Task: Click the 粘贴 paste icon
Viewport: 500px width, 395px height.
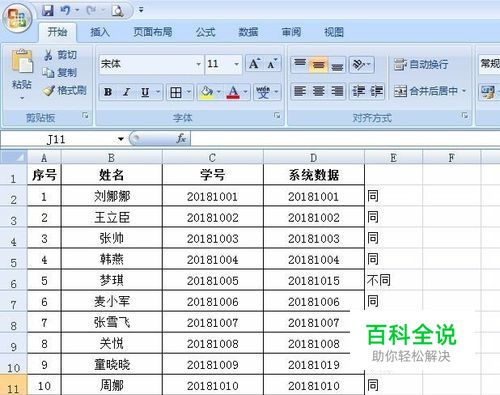Action: [x=22, y=62]
